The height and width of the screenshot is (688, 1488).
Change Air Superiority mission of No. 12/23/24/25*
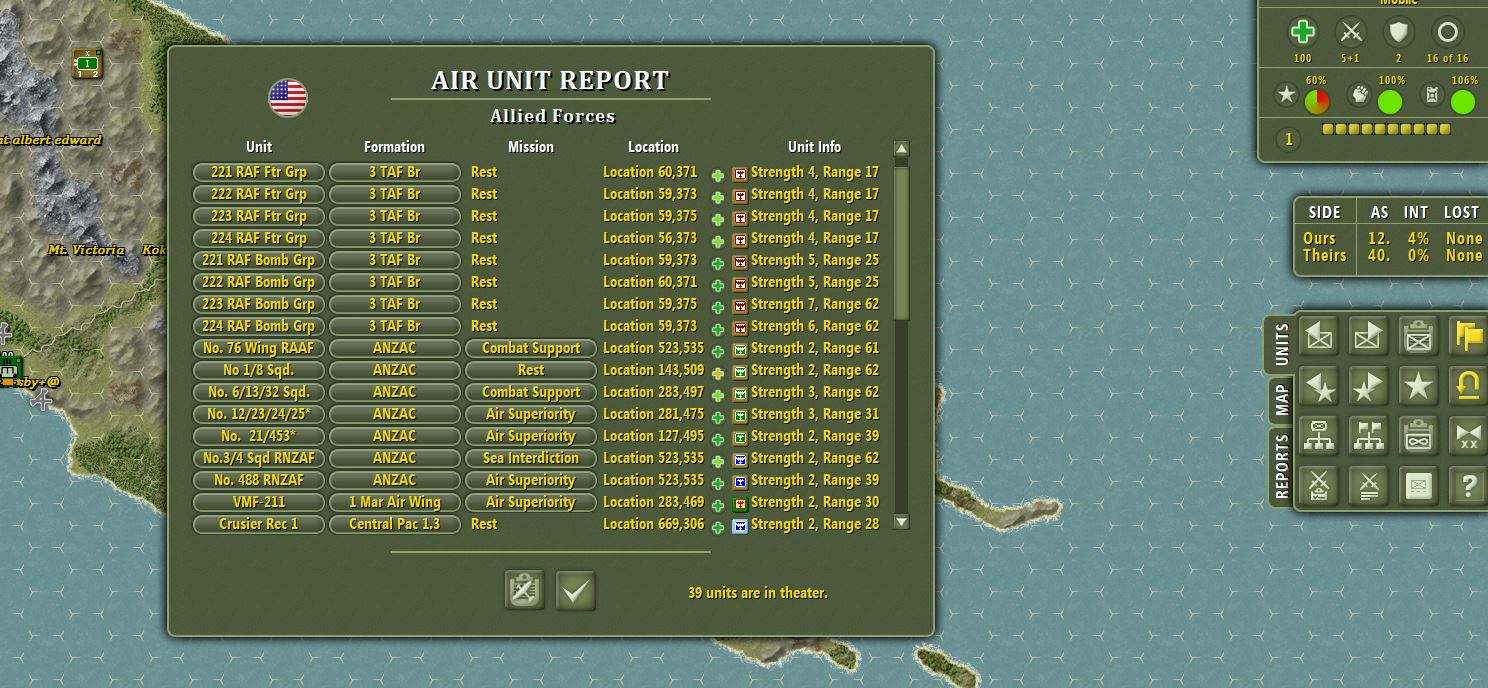coord(531,414)
